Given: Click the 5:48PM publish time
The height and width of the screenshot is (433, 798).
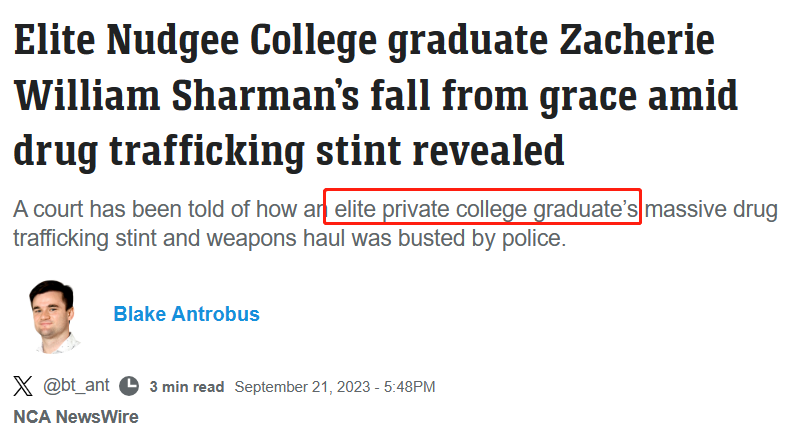Looking at the screenshot, I should [x=410, y=387].
